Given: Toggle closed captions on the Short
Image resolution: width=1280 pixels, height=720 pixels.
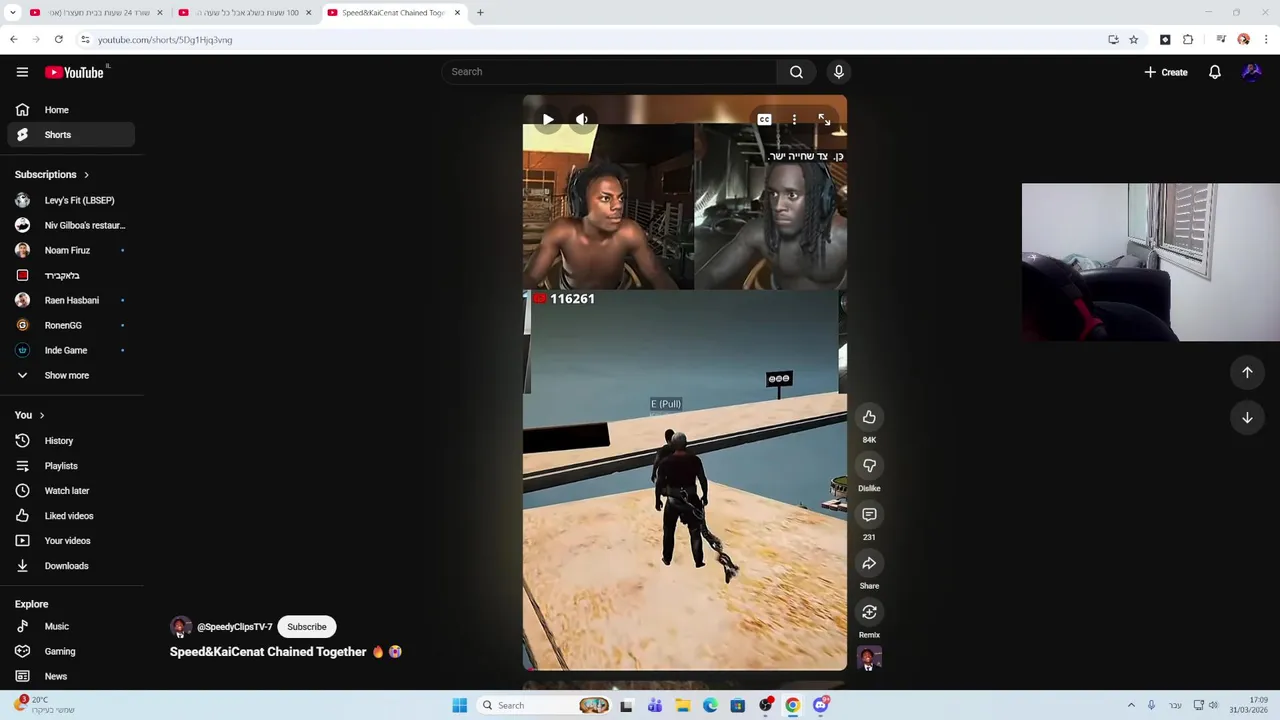Looking at the screenshot, I should pyautogui.click(x=764, y=119).
